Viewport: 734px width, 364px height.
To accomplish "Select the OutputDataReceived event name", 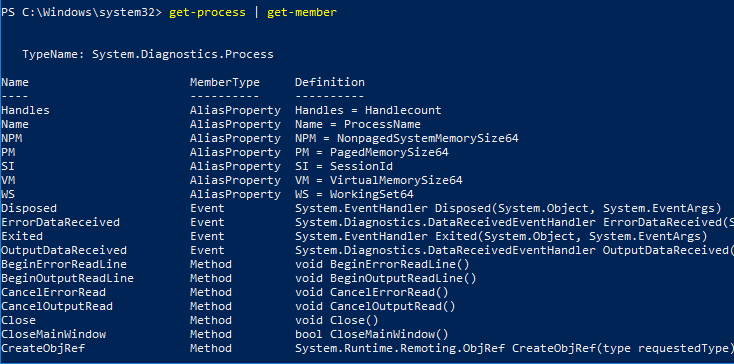I will point(64,250).
